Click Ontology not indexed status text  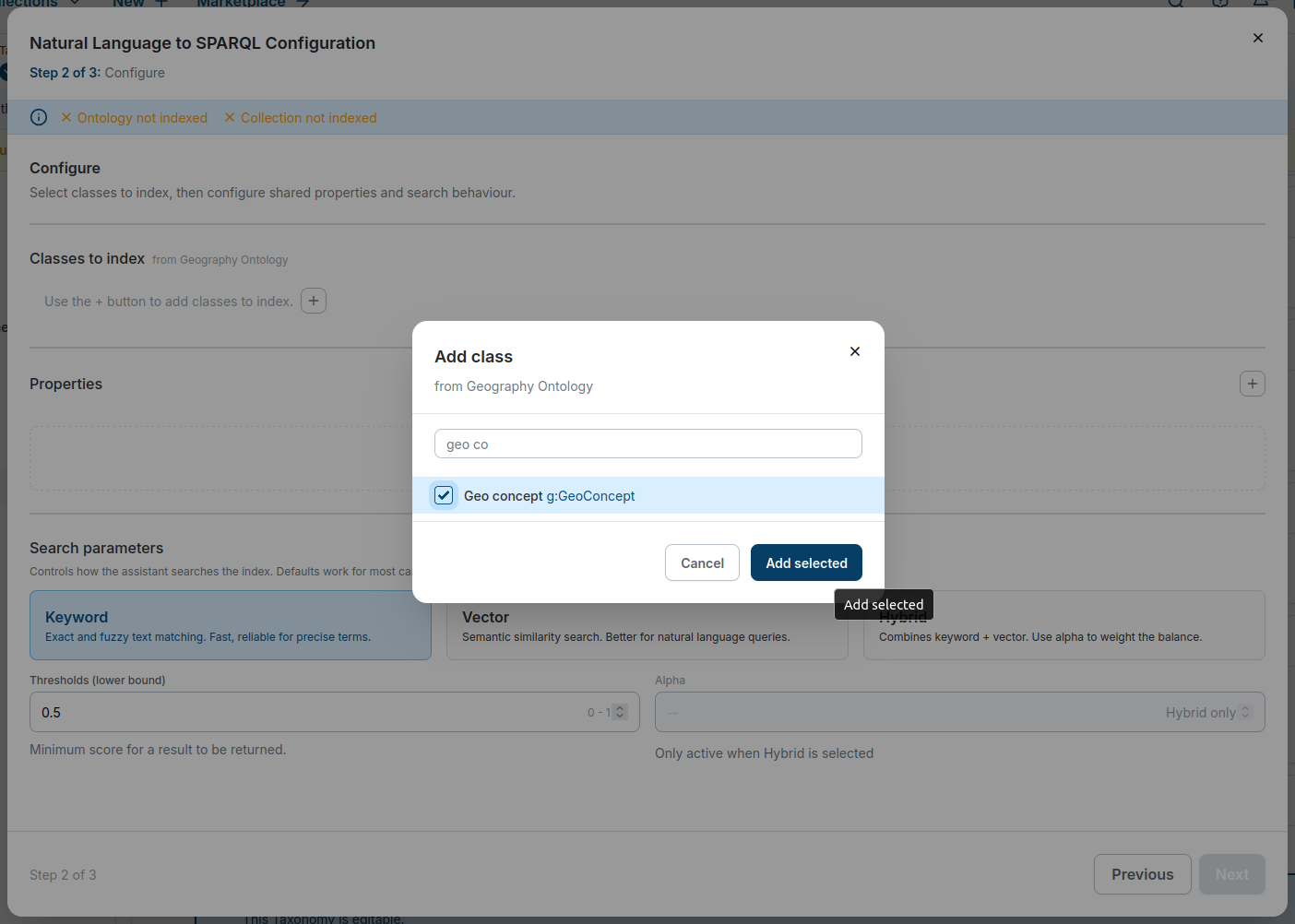(x=142, y=118)
